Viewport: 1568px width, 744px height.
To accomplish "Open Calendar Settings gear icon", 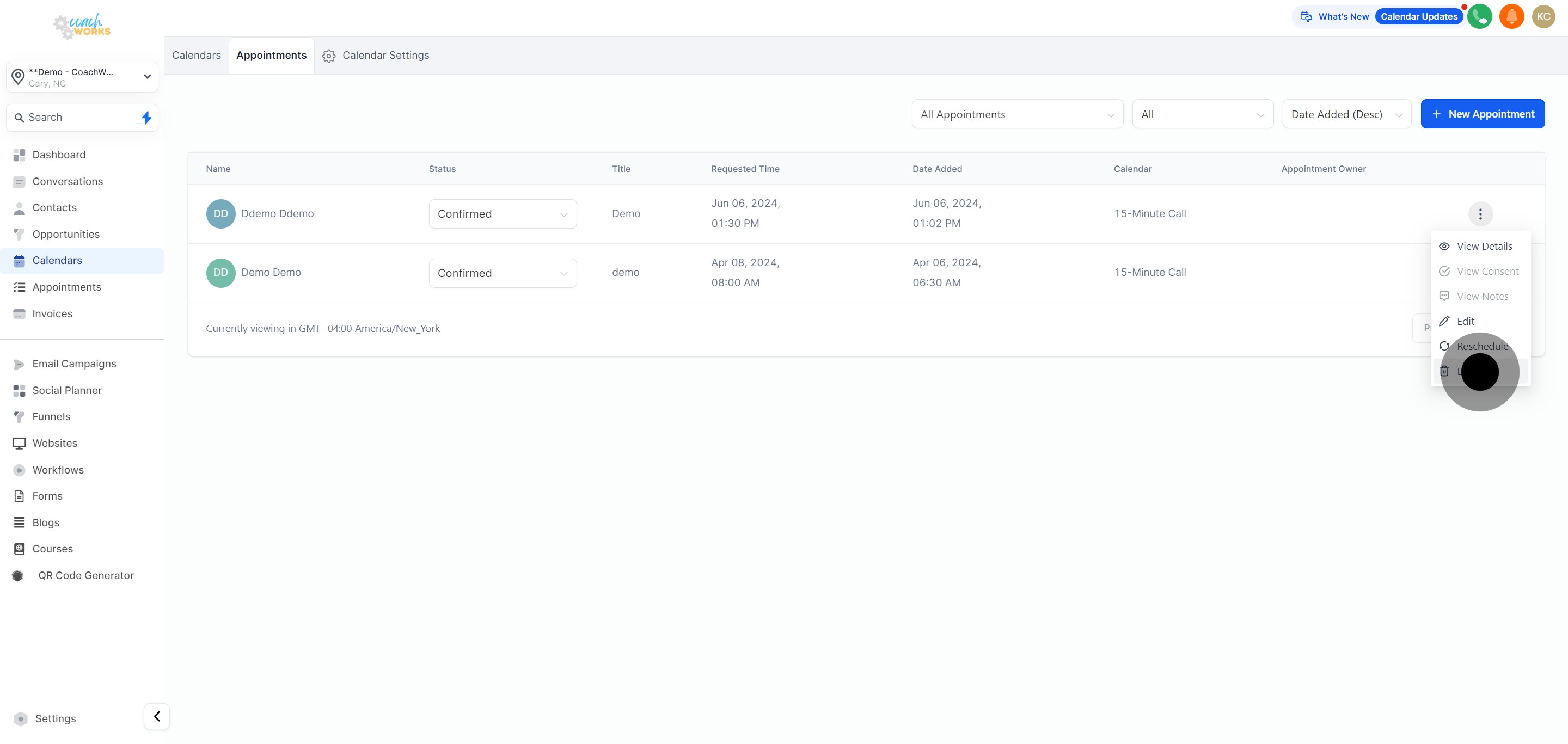I will pyautogui.click(x=329, y=56).
